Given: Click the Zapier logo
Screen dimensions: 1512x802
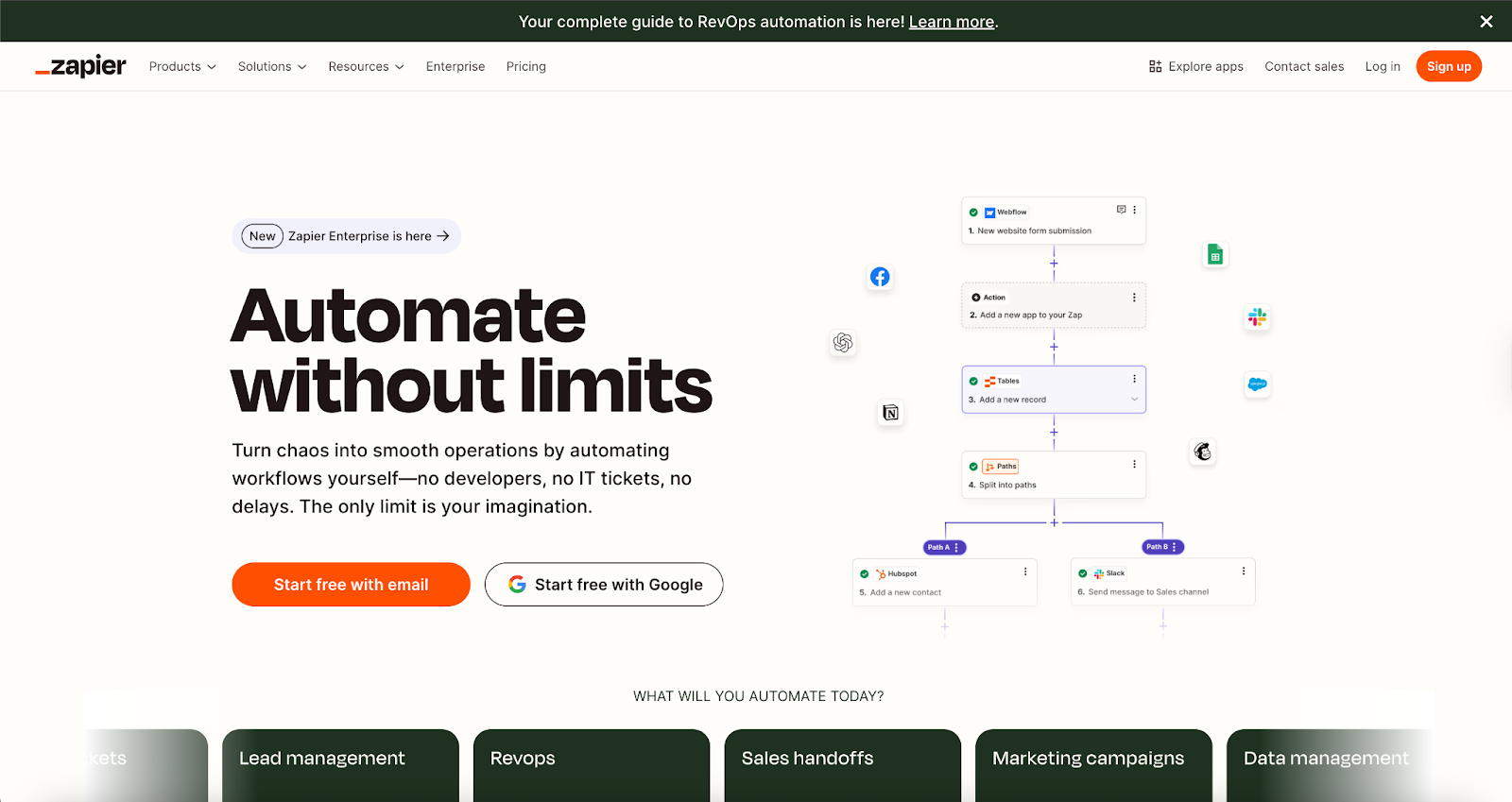Looking at the screenshot, I should tap(80, 66).
